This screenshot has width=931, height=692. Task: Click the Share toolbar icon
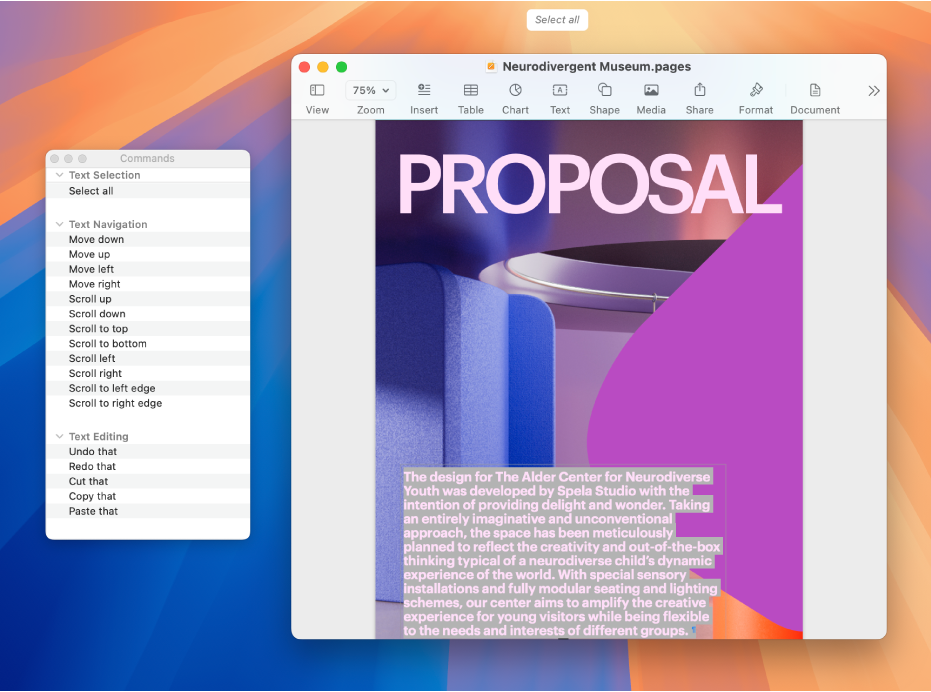coord(700,90)
